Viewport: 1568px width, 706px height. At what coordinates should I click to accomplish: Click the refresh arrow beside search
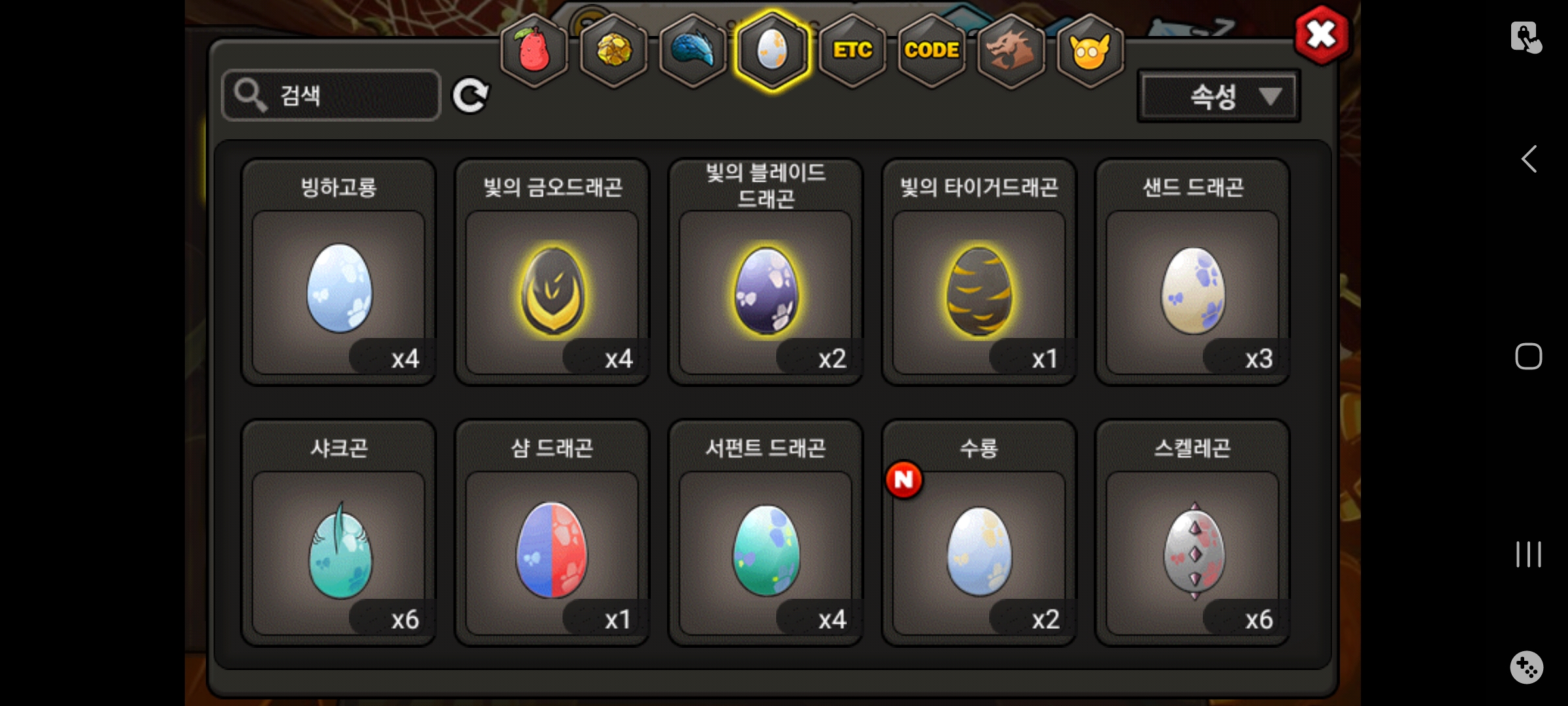click(470, 96)
